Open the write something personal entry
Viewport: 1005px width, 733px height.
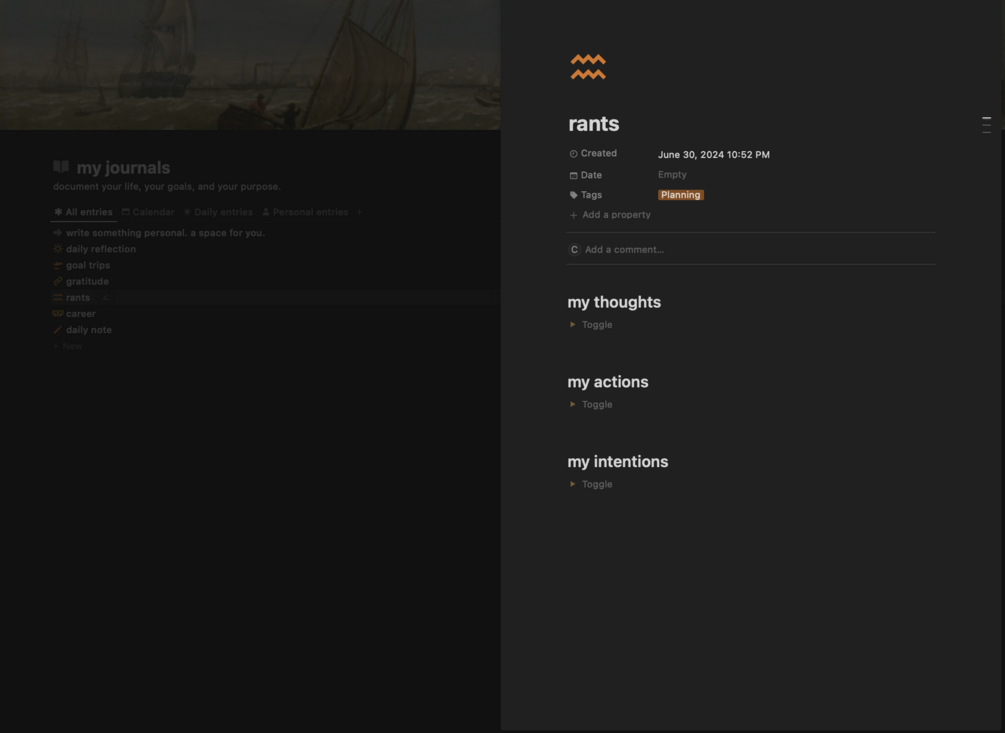(x=165, y=233)
